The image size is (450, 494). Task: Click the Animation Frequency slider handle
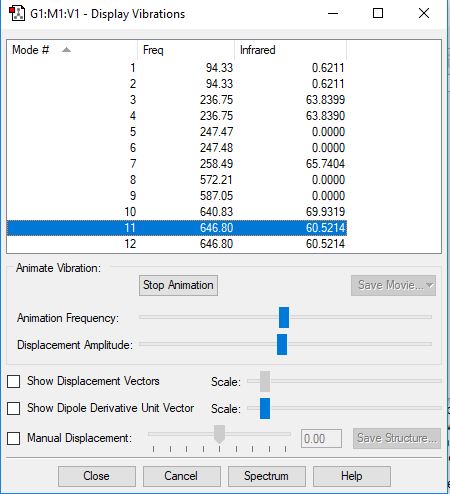pos(284,318)
